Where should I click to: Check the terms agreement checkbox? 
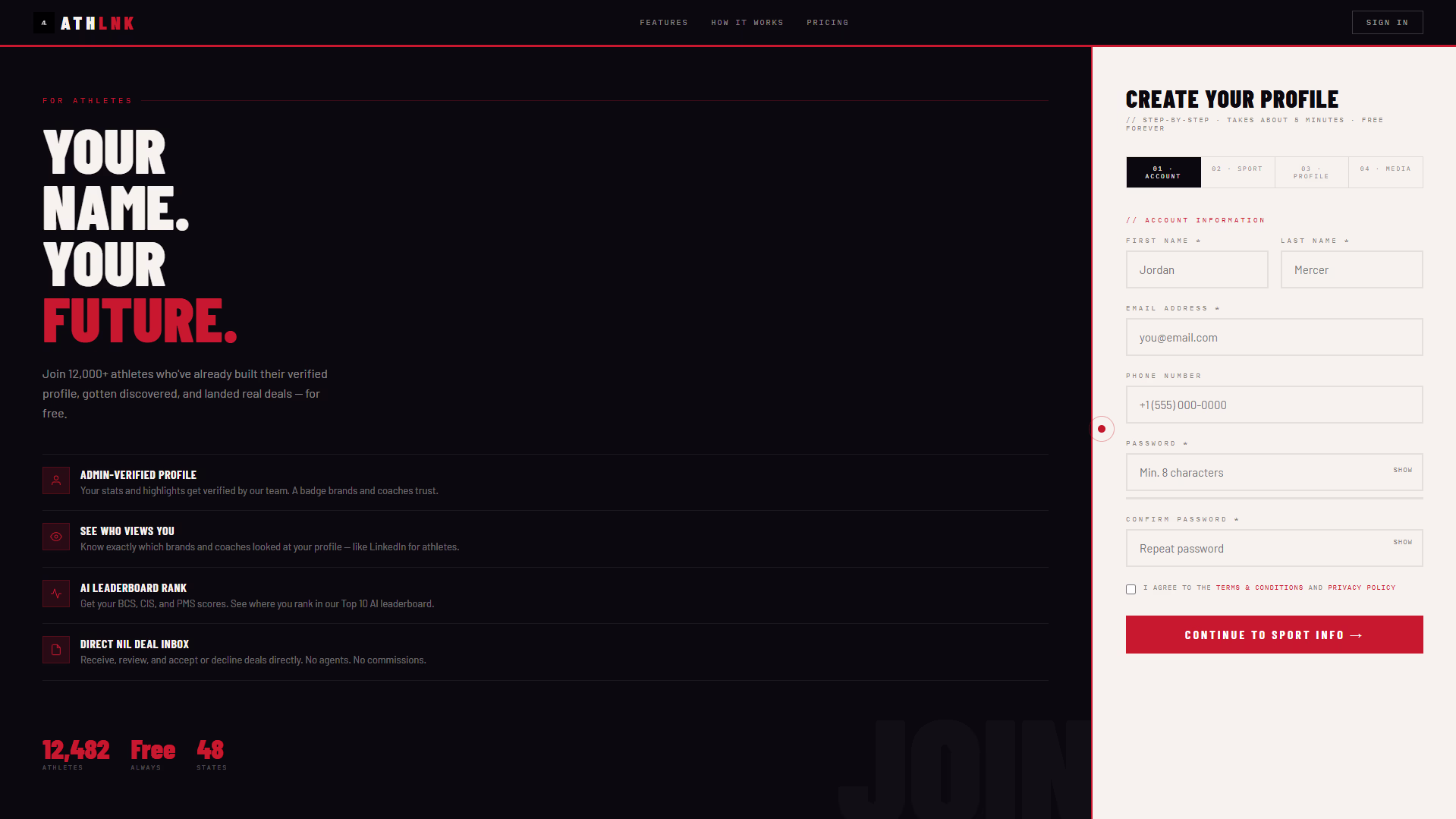[1131, 589]
